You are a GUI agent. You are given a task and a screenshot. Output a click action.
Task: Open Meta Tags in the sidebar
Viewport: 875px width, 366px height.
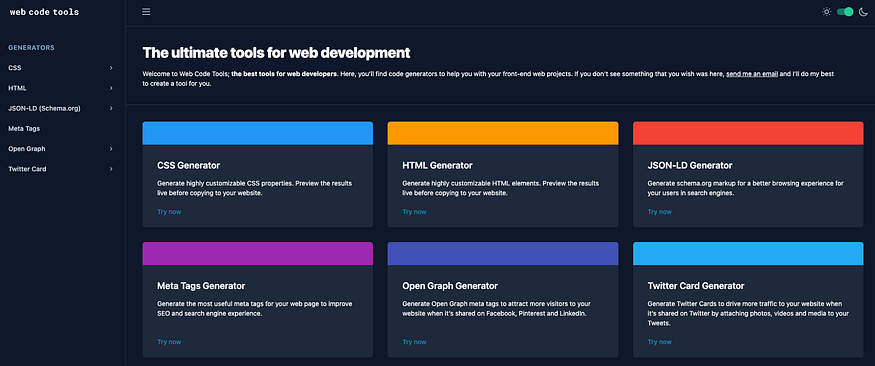pyautogui.click(x=24, y=128)
